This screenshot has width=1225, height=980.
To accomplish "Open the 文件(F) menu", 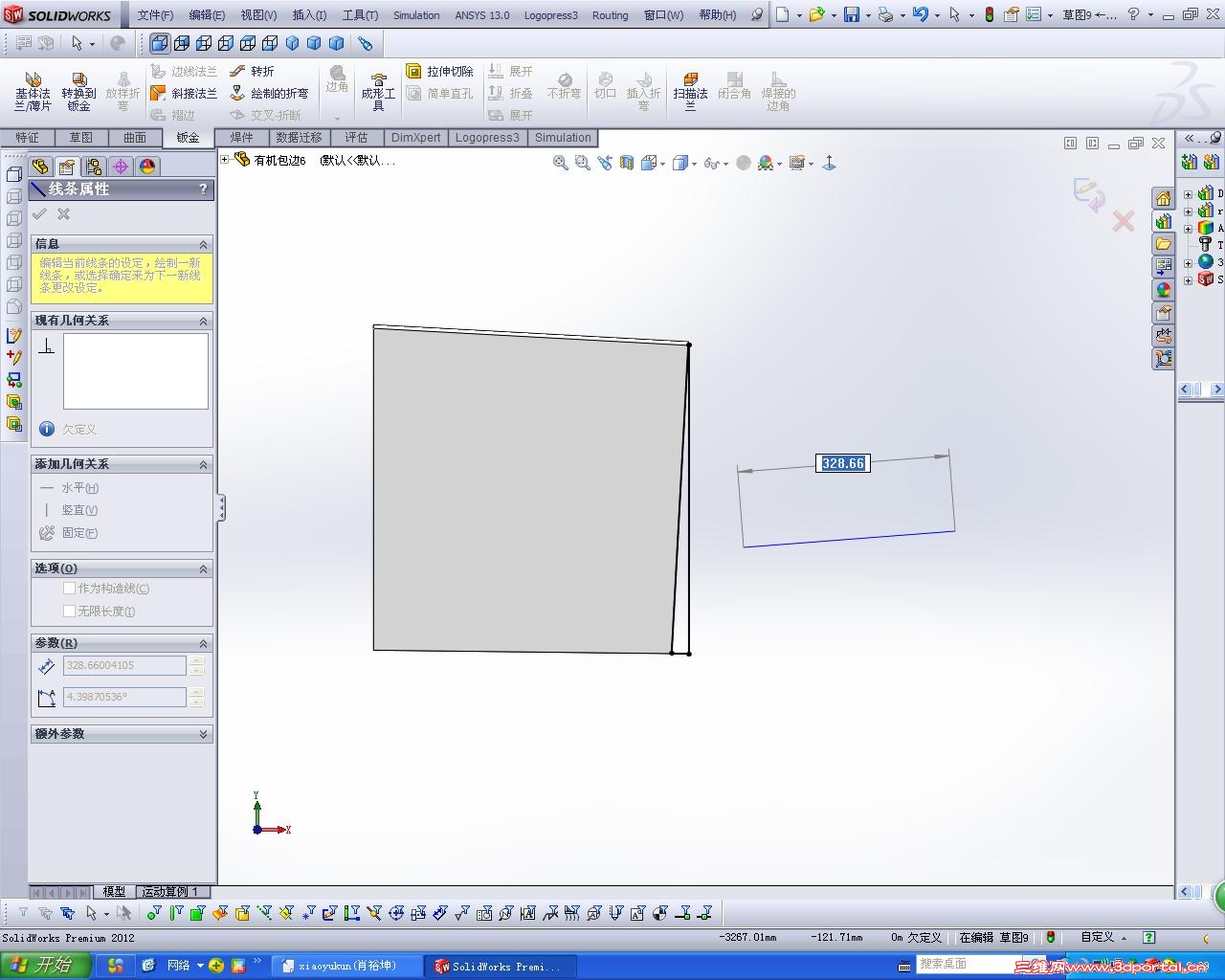I will 155,15.
